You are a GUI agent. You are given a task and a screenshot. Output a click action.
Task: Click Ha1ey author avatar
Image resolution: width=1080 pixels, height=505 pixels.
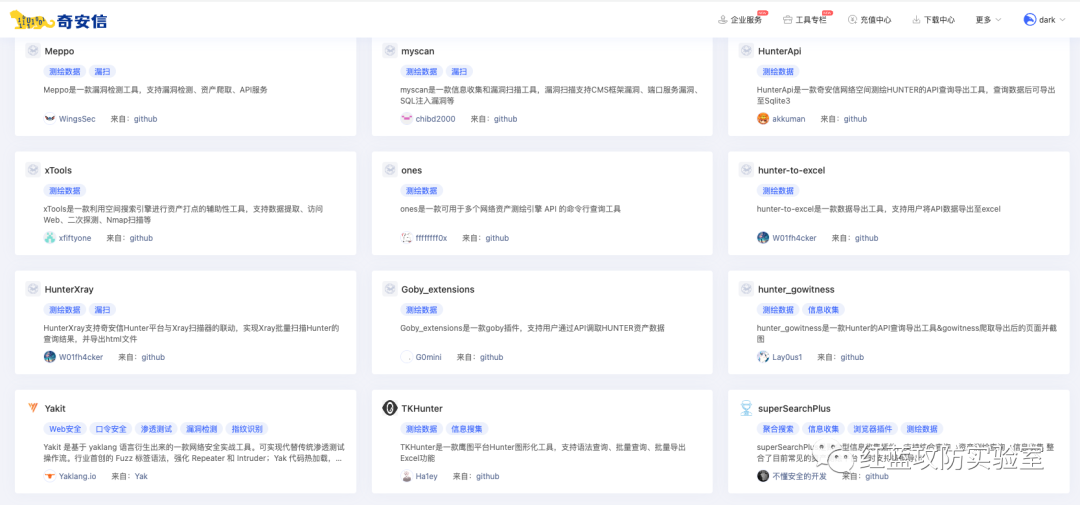(406, 476)
